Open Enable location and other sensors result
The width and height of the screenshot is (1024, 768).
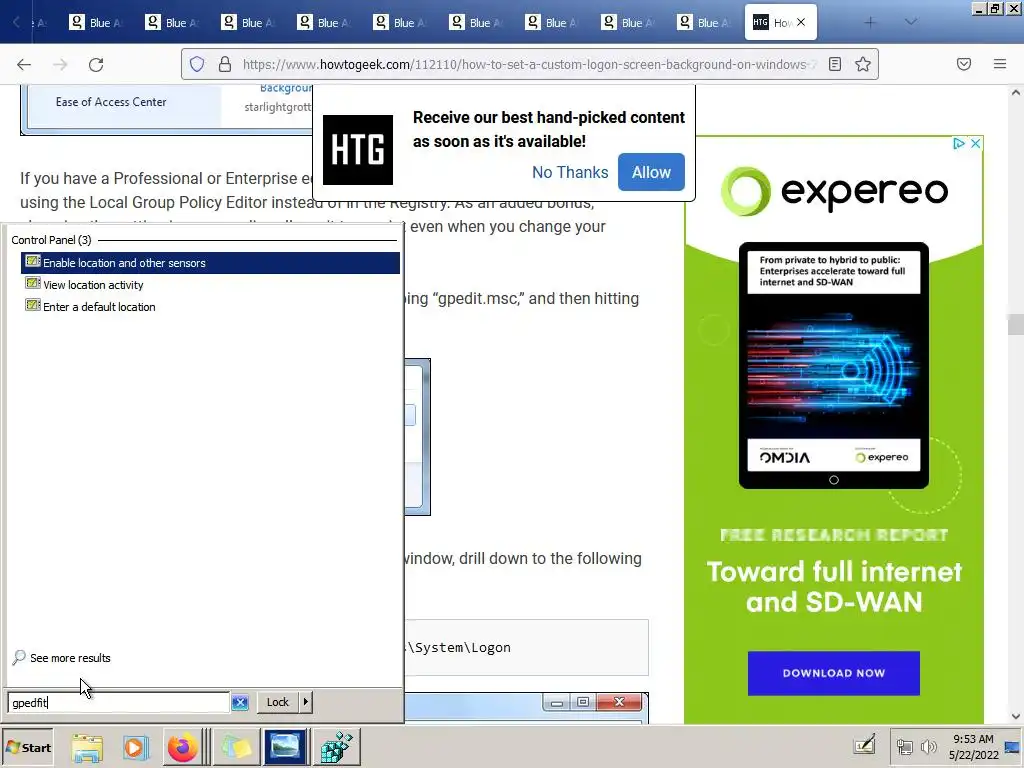tap(210, 263)
